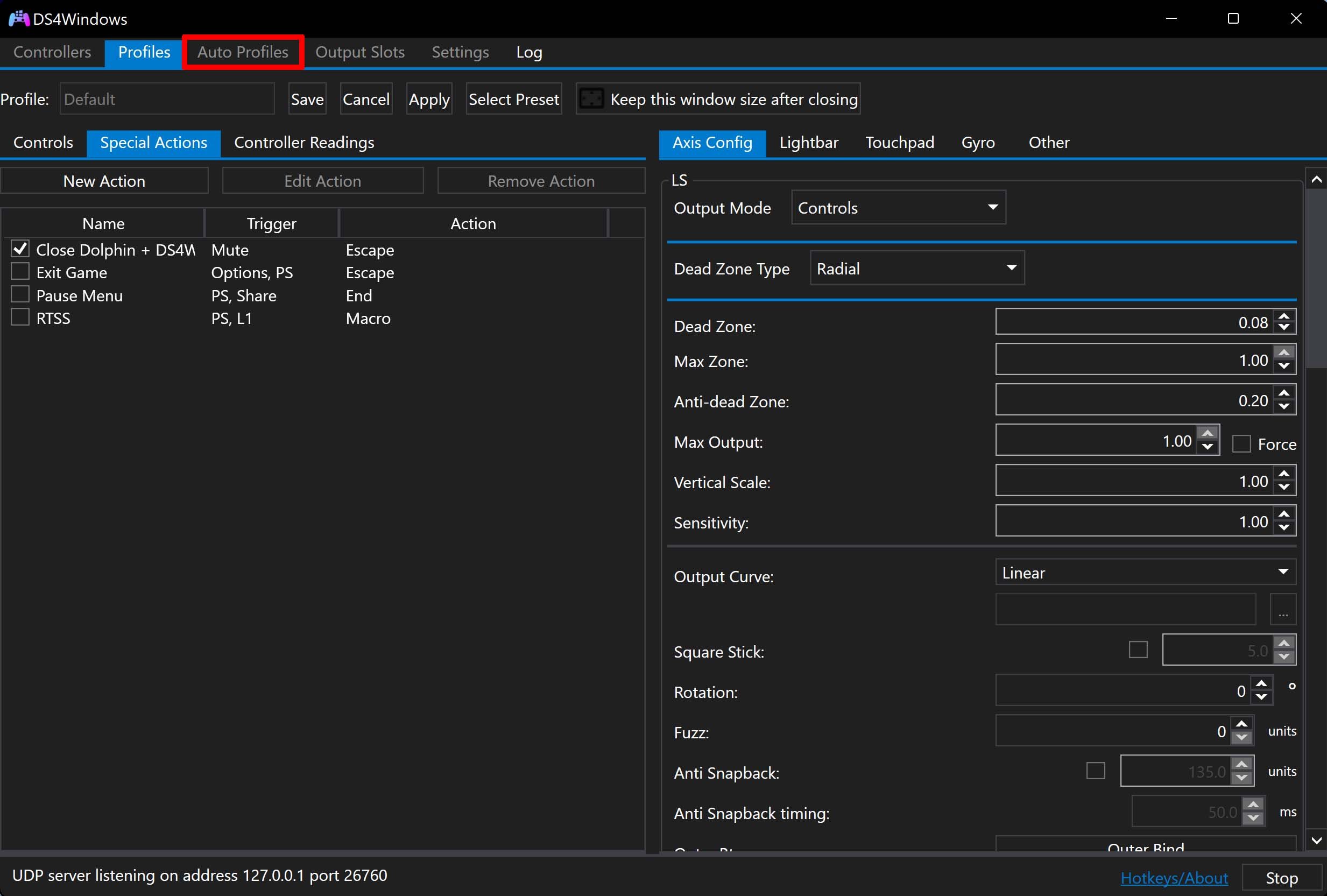
Task: Switch to the Controllers tab
Action: [52, 53]
